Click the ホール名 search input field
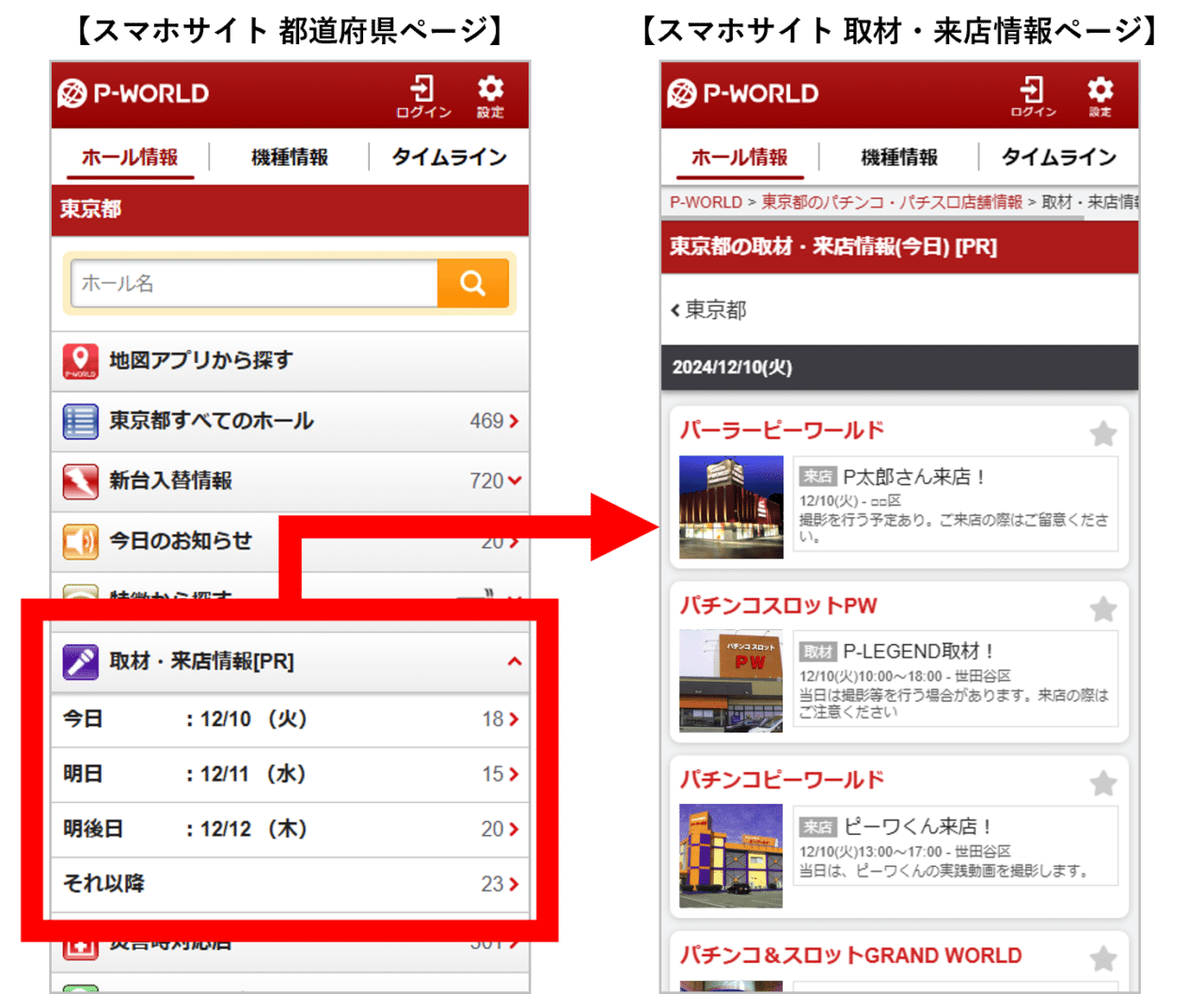The height and width of the screenshot is (994, 1204). [255, 283]
